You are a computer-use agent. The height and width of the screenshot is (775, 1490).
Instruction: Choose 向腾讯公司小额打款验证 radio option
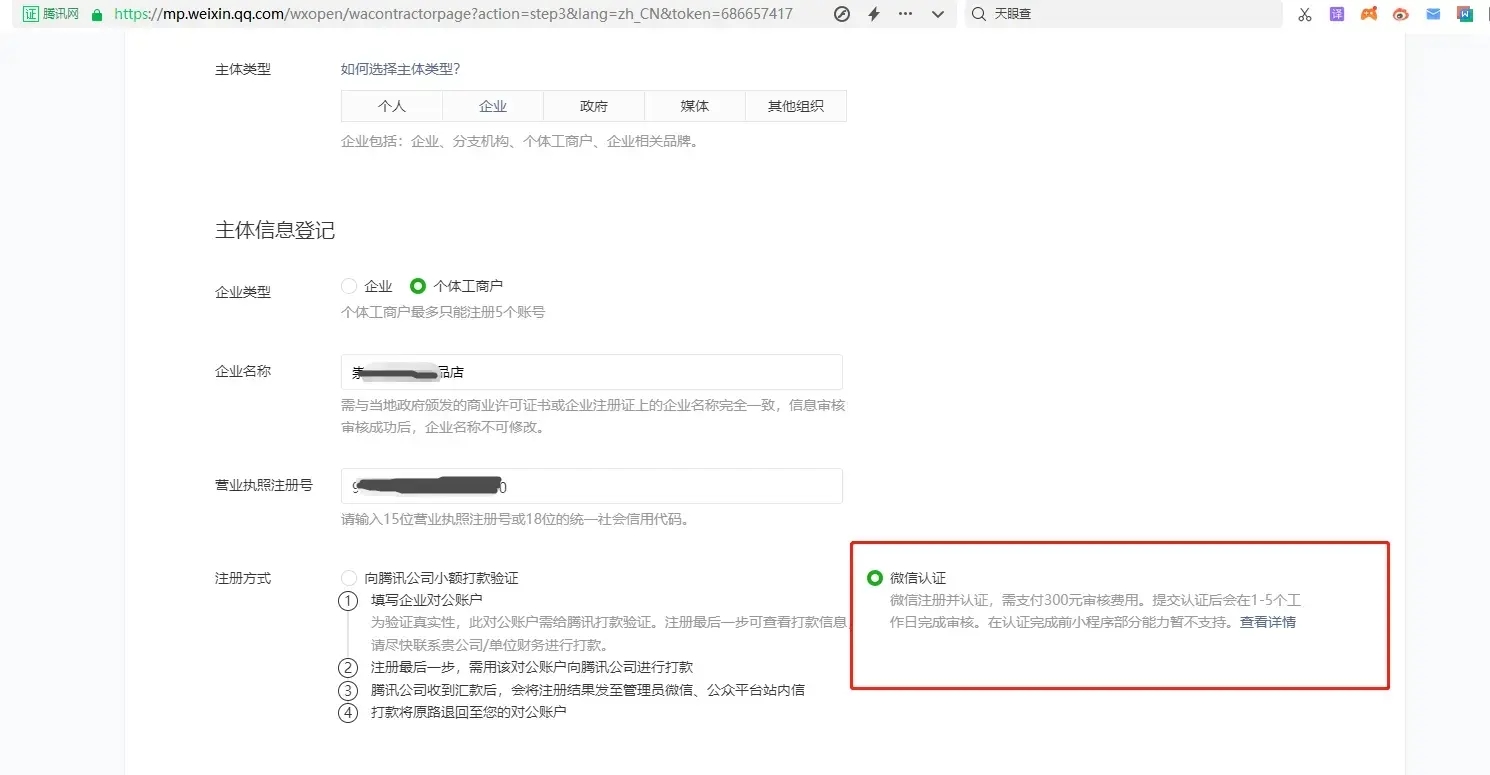[x=349, y=578]
